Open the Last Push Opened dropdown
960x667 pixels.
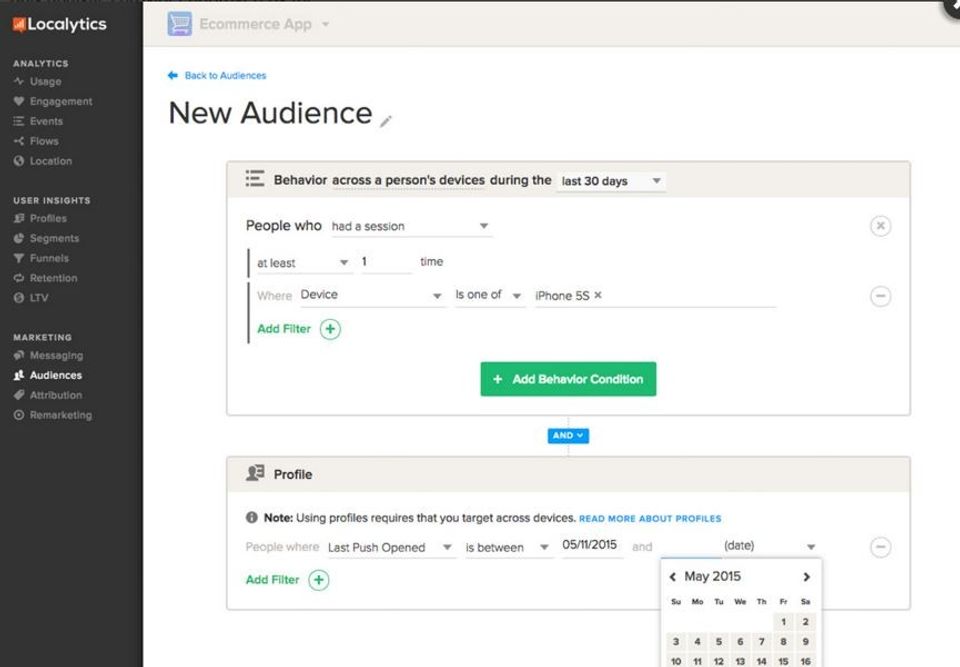tap(390, 548)
